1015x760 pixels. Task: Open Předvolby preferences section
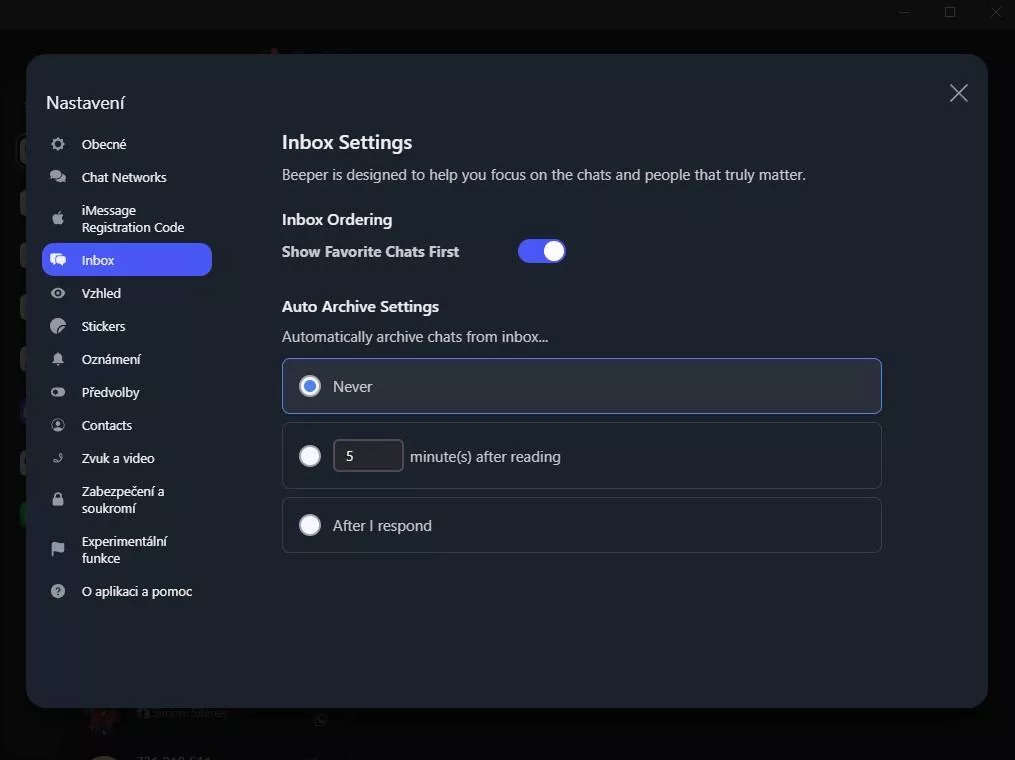click(127, 392)
